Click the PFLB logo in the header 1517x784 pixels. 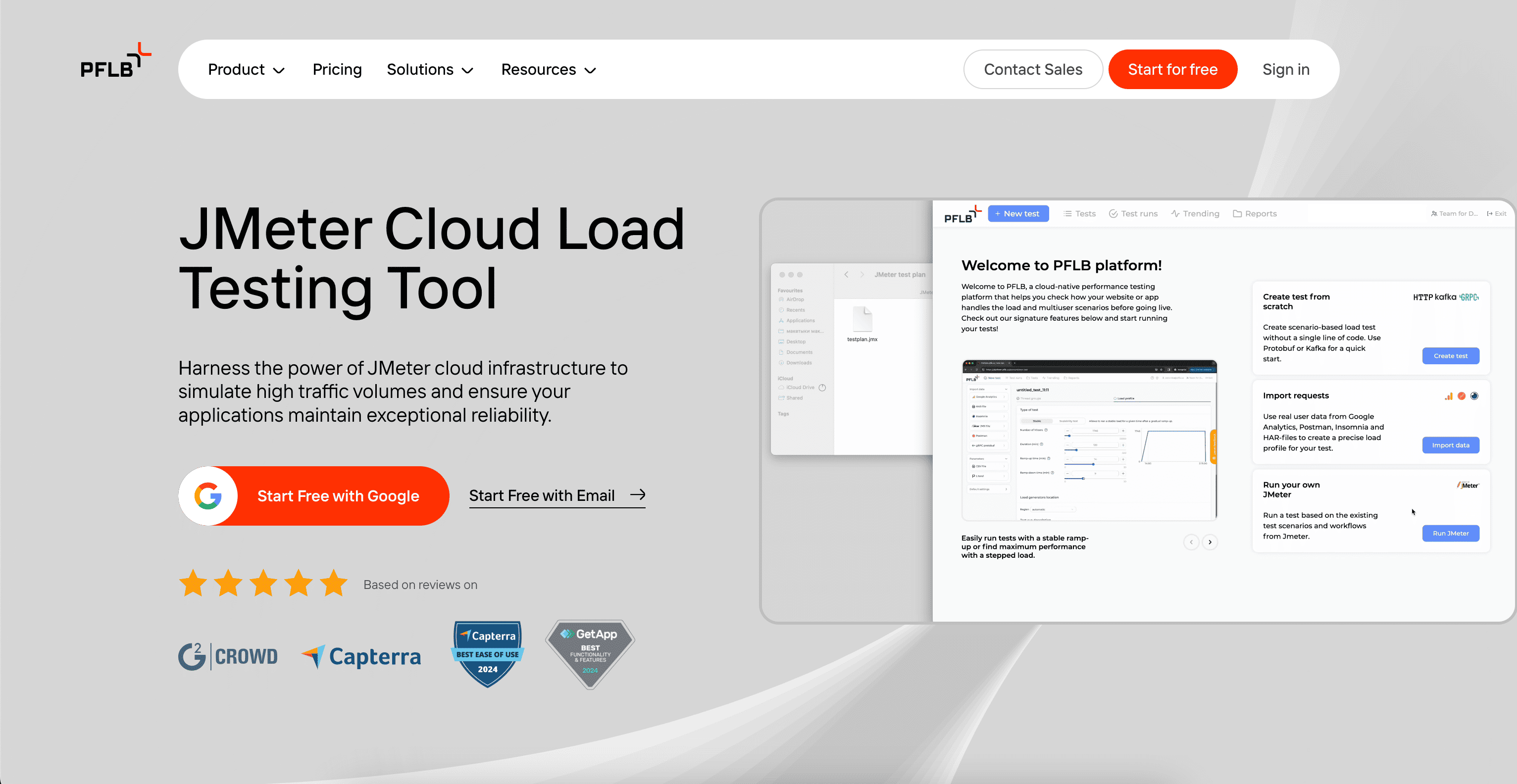tap(116, 60)
